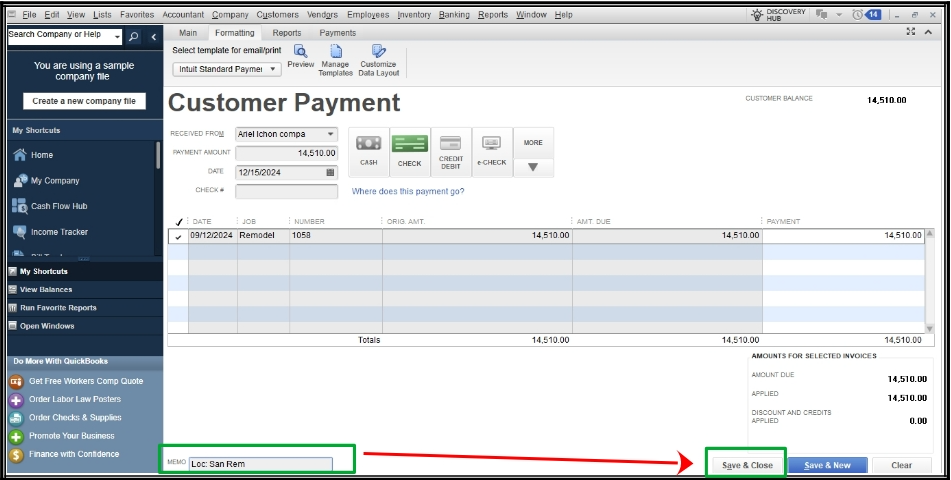Open Intuit Standard Payment template dropdown
The width and height of the screenshot is (951, 480).
[x=273, y=69]
